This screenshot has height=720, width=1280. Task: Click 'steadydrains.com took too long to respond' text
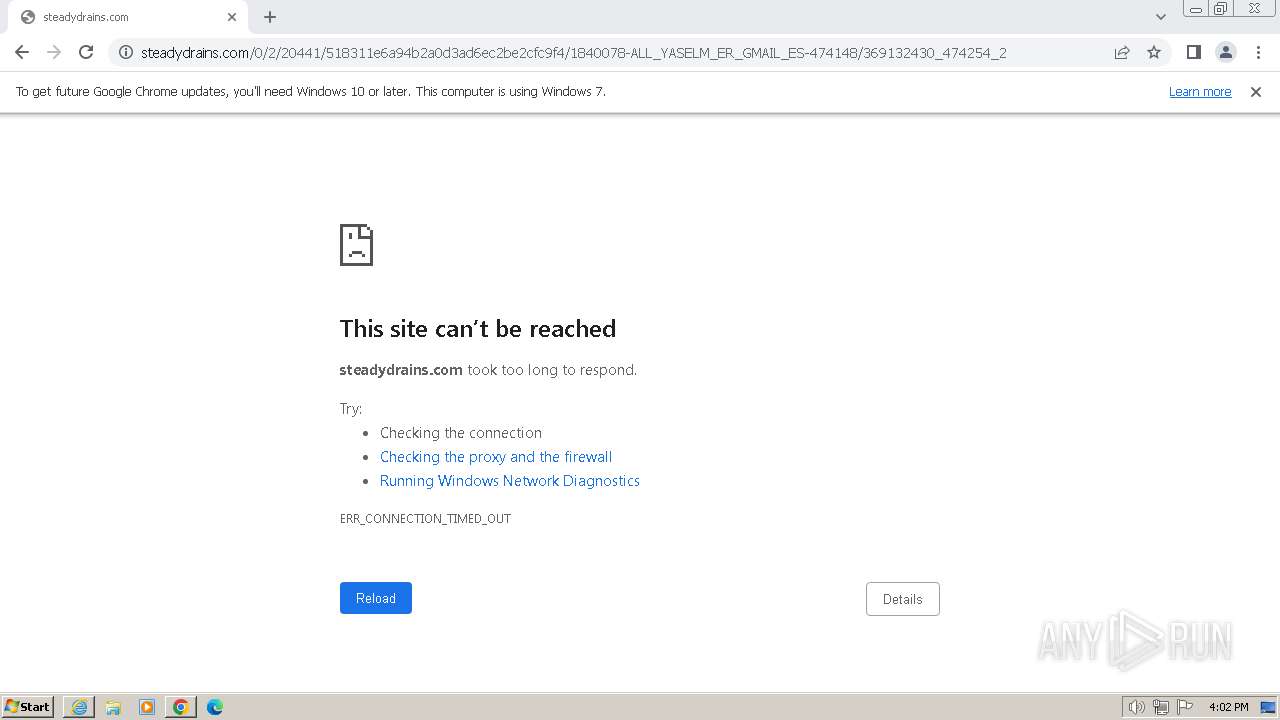pyautogui.click(x=488, y=370)
